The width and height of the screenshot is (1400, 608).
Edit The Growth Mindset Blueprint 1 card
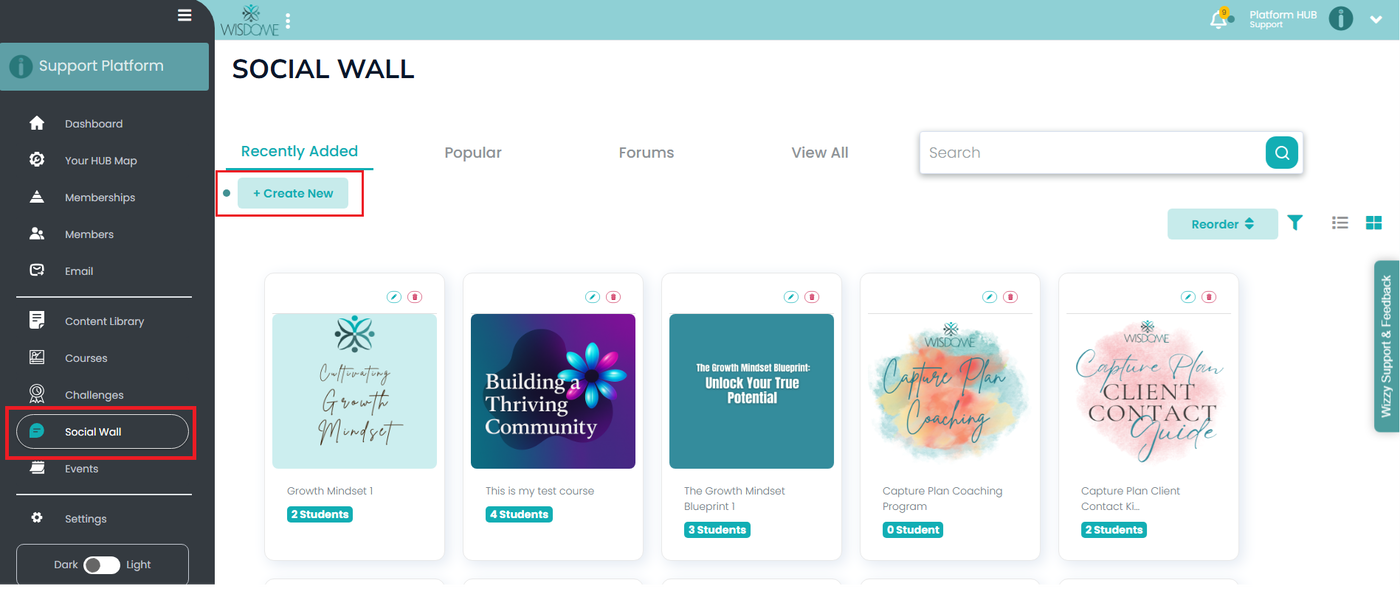click(x=791, y=297)
